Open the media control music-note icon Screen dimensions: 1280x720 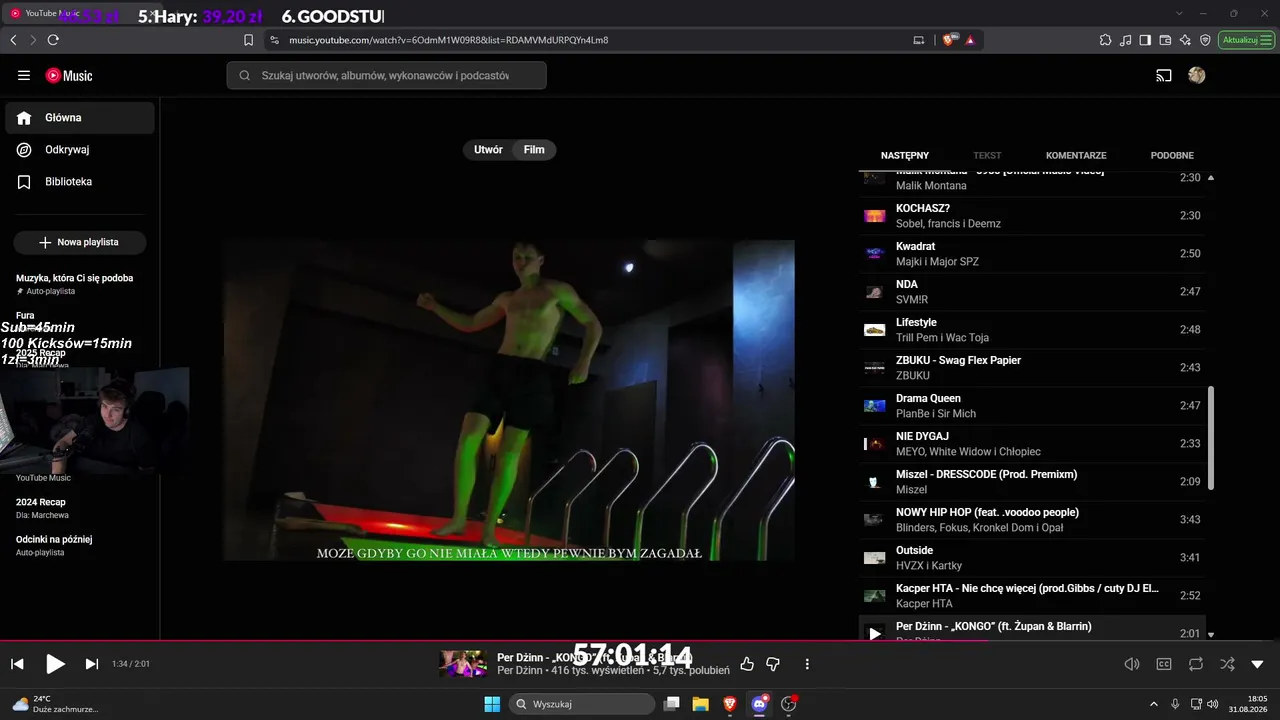click(x=1126, y=40)
